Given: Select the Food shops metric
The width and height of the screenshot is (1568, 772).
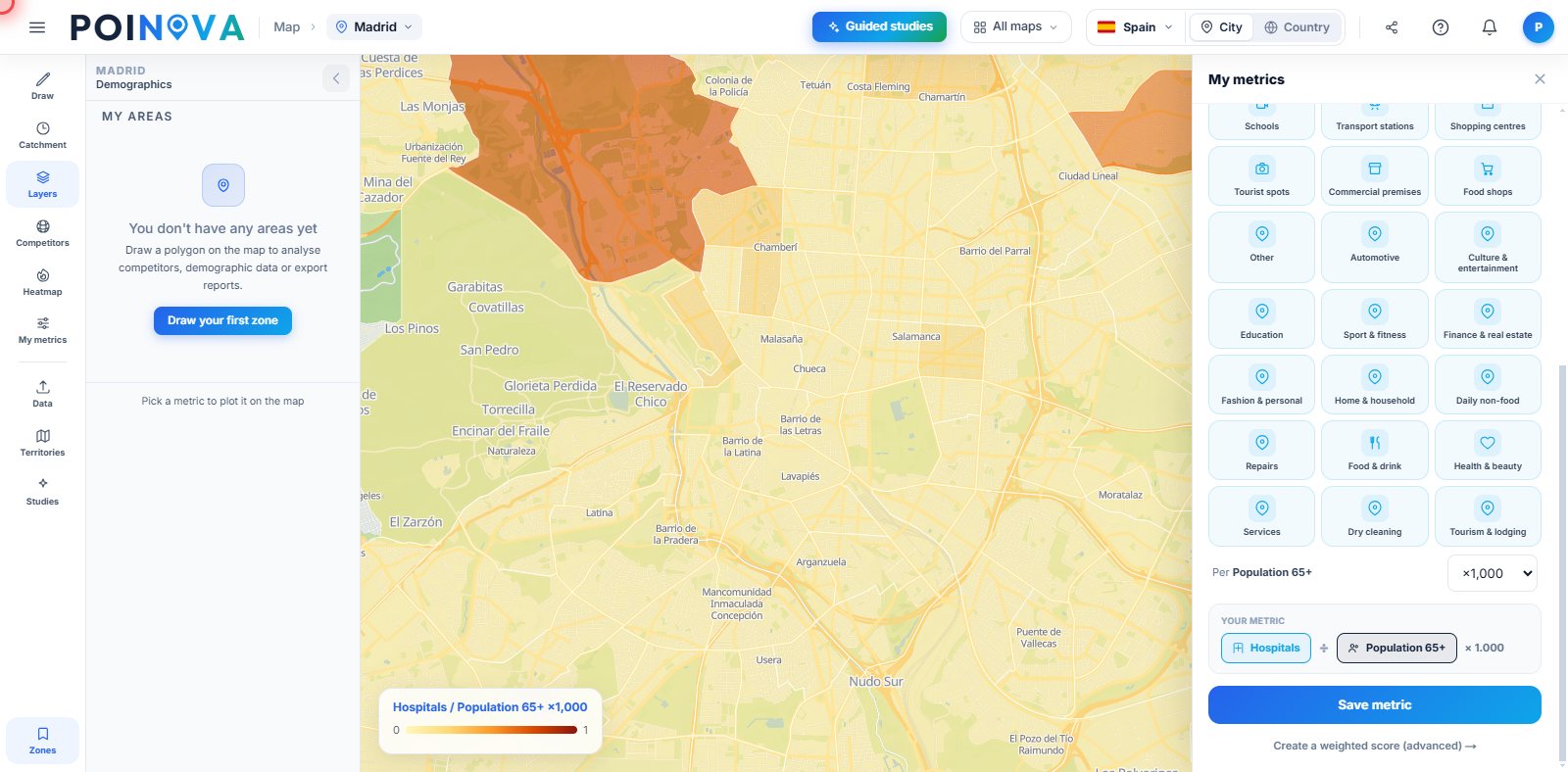Looking at the screenshot, I should coord(1488,176).
